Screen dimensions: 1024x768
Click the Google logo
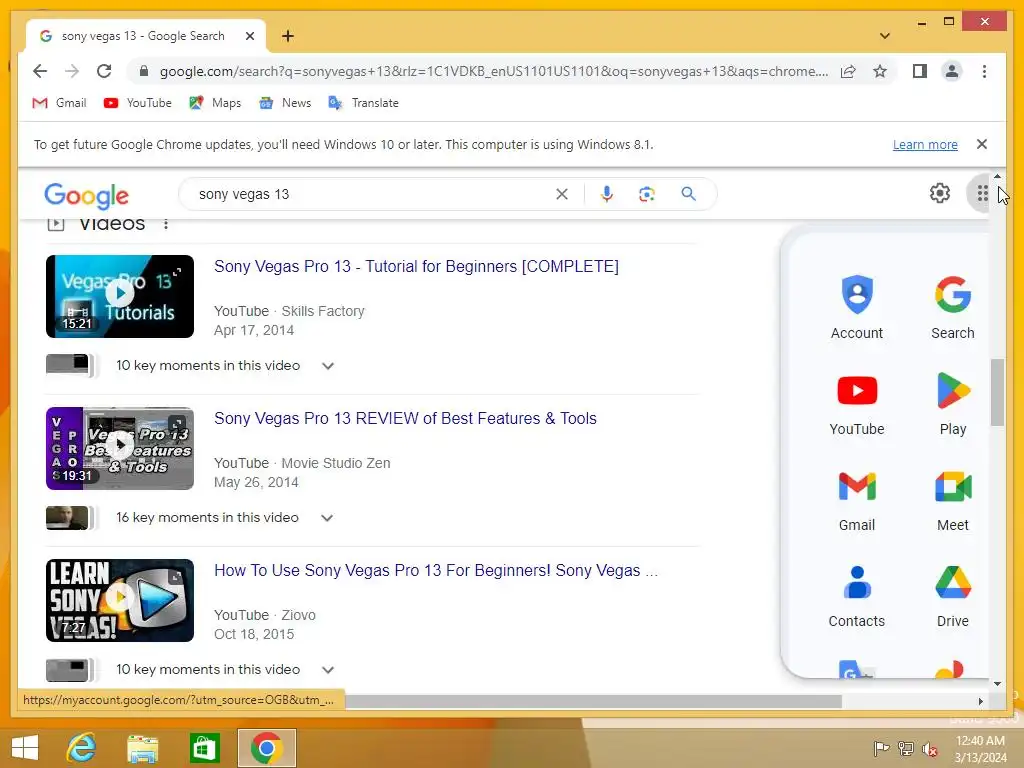86,195
